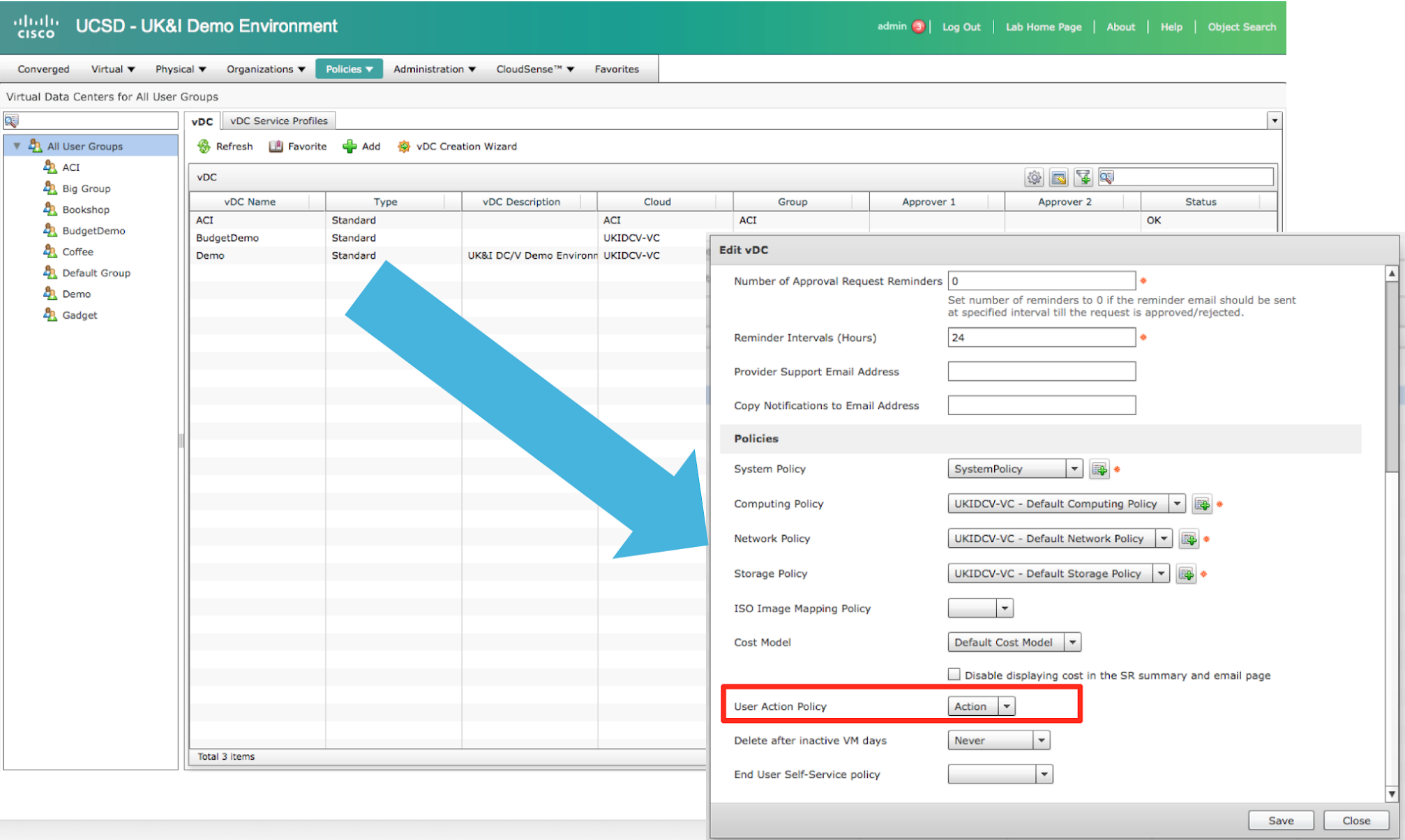Click the export table report icon
This screenshot has width=1405, height=840.
tap(1058, 178)
